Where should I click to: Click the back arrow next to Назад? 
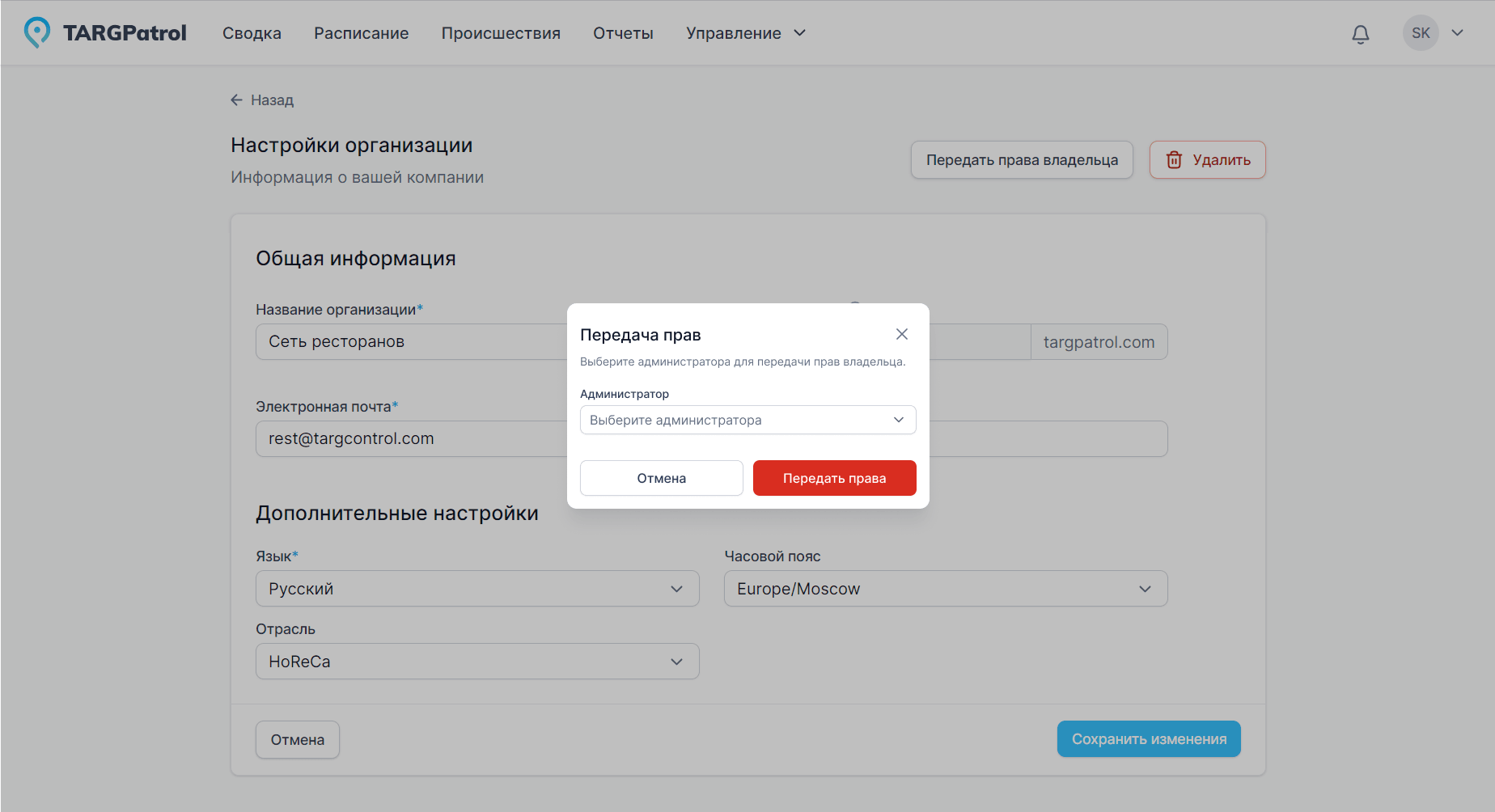coord(236,100)
